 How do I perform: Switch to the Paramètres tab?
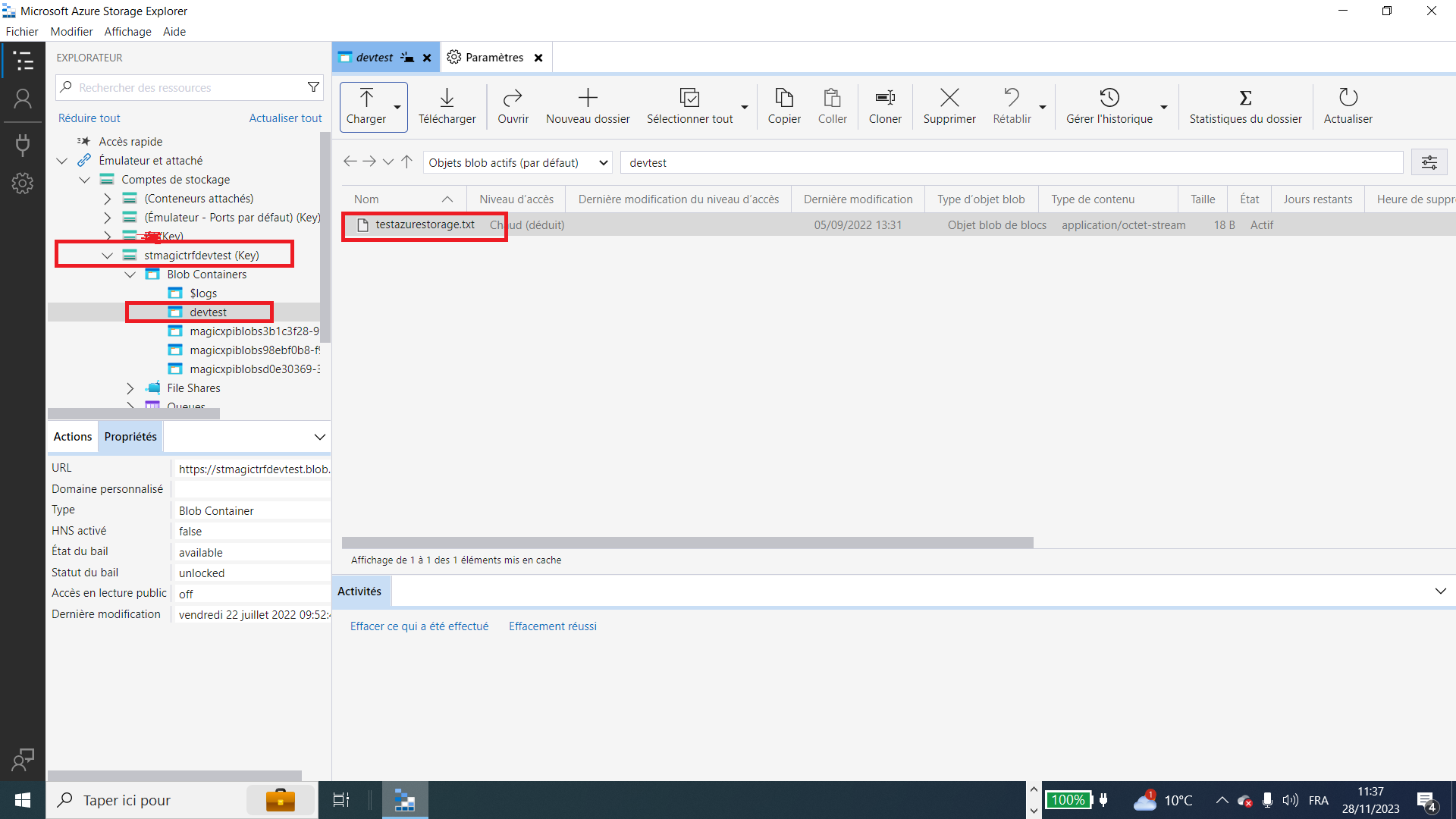(x=493, y=57)
